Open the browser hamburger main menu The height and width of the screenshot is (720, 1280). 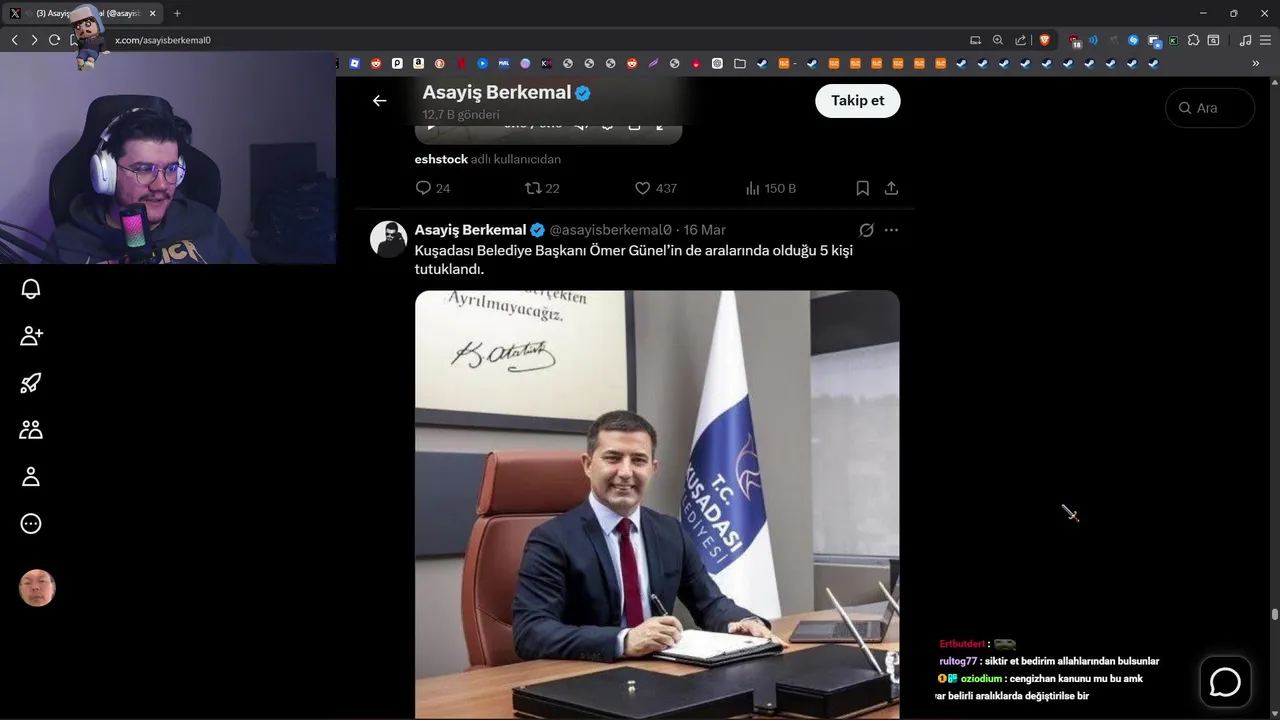tap(1265, 40)
